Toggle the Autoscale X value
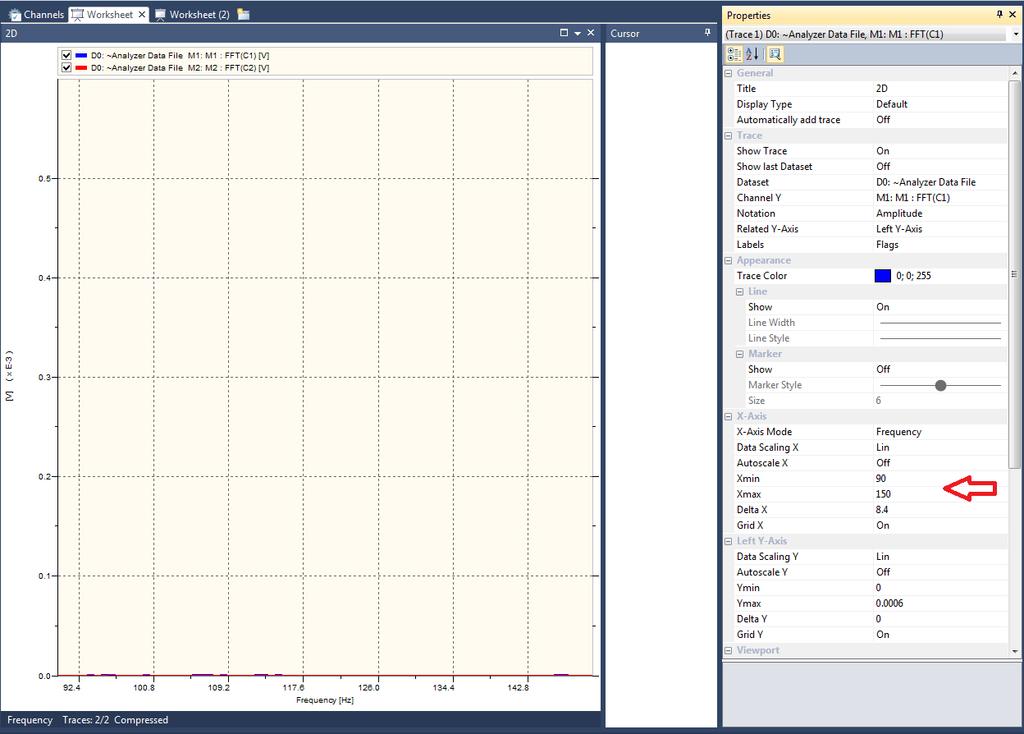This screenshot has width=1024, height=734. pyautogui.click(x=940, y=463)
